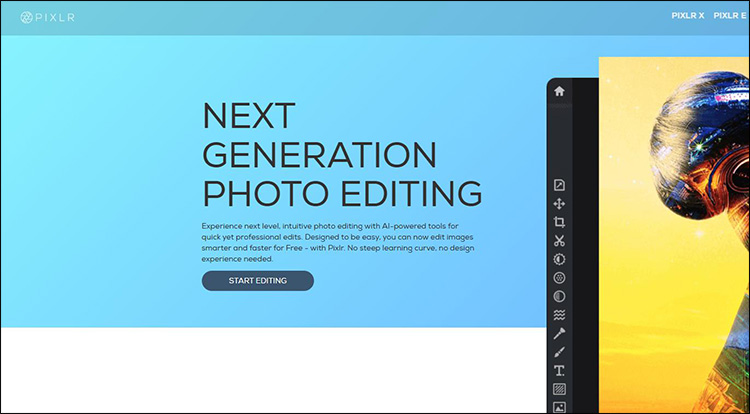Pick the Draw brush tool

pyautogui.click(x=560, y=352)
